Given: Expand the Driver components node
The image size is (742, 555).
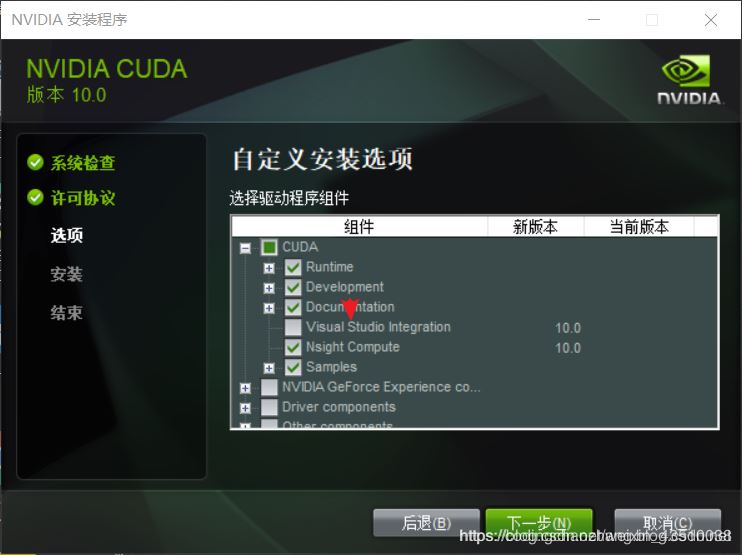Looking at the screenshot, I should (245, 408).
